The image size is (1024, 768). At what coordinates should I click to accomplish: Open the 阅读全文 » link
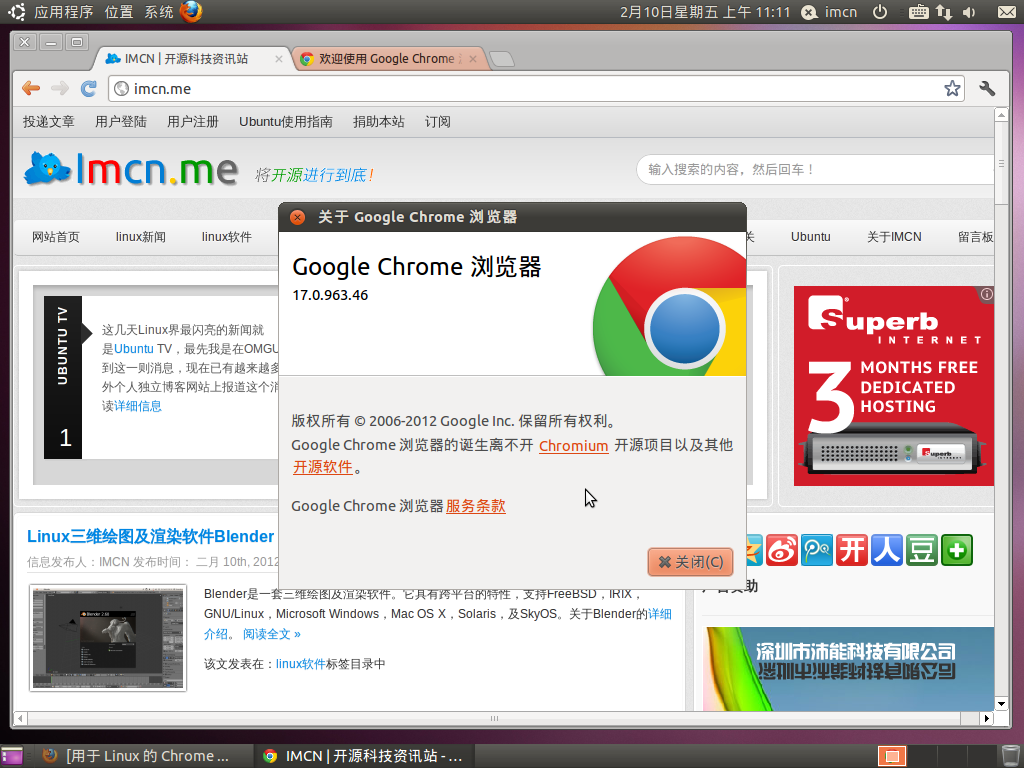pyautogui.click(x=272, y=634)
